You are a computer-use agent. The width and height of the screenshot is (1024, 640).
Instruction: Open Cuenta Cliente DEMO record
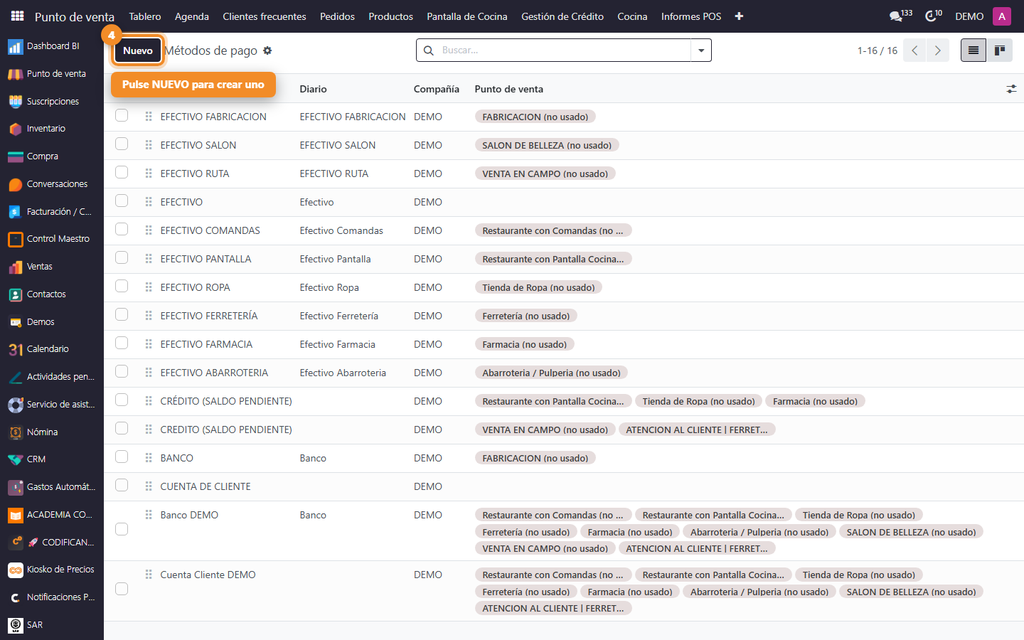(208, 575)
